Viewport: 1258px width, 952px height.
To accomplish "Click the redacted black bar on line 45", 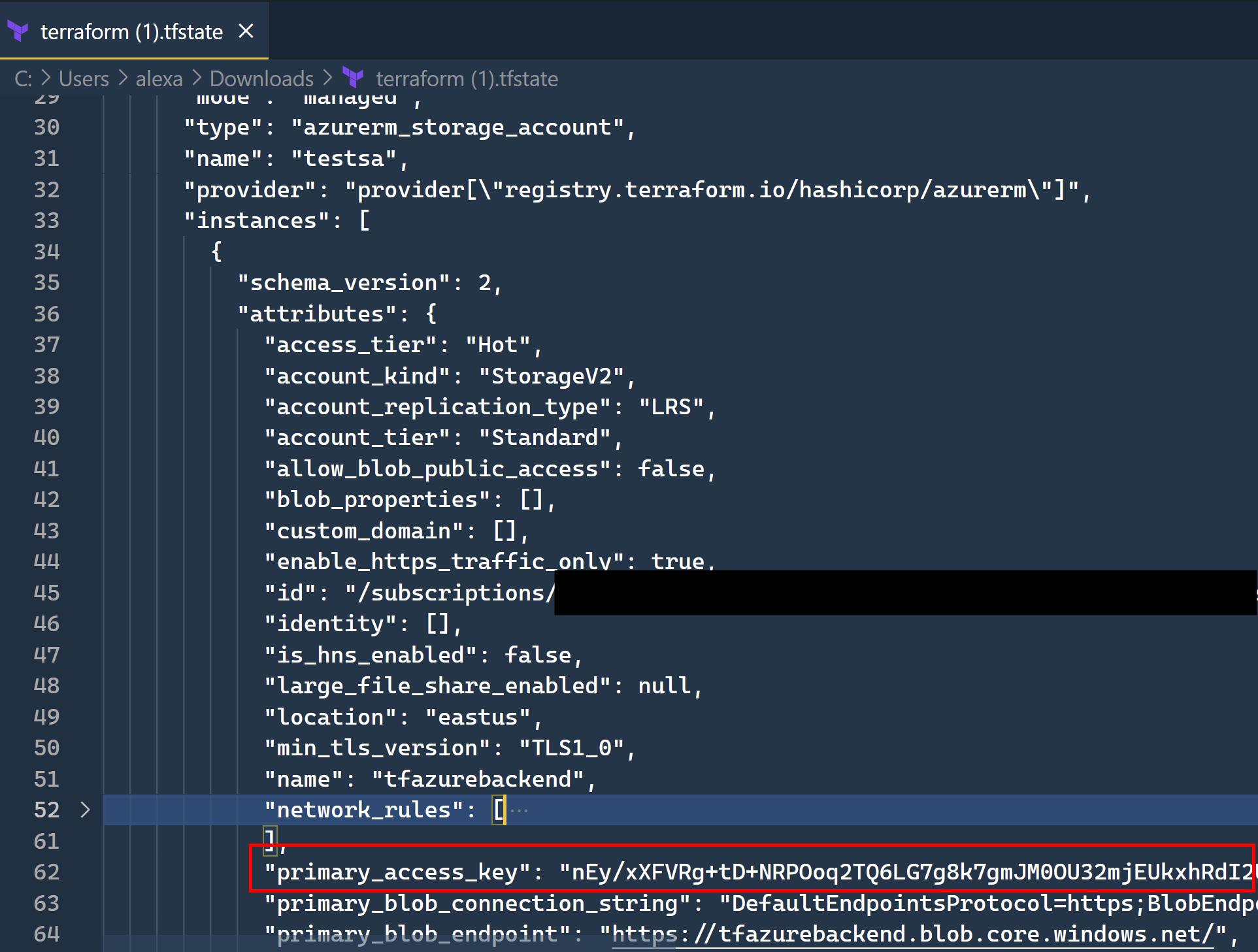I will click(902, 593).
